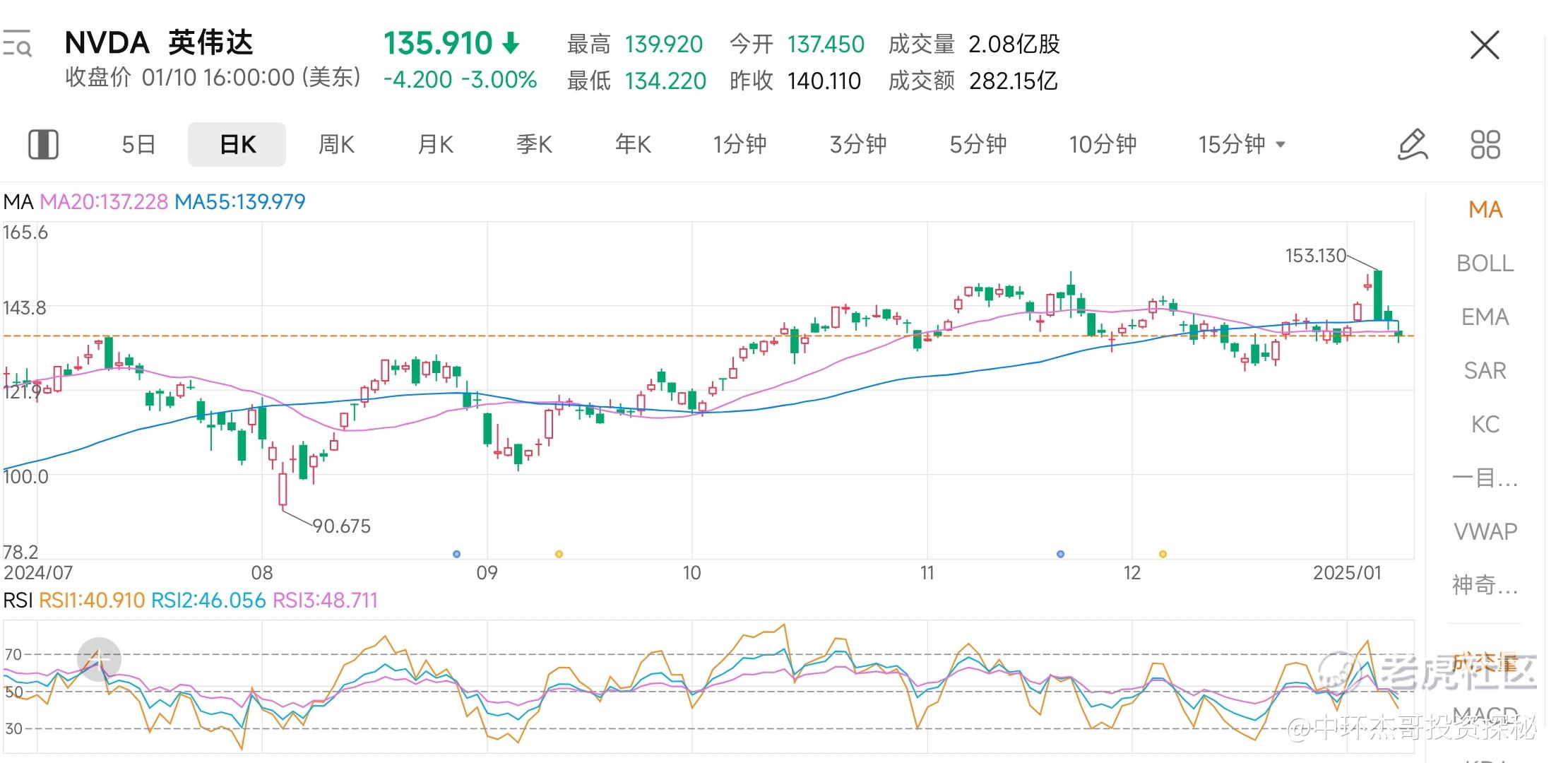The width and height of the screenshot is (1568, 763).
Task: Click the blue event dot near September
Action: tap(456, 554)
